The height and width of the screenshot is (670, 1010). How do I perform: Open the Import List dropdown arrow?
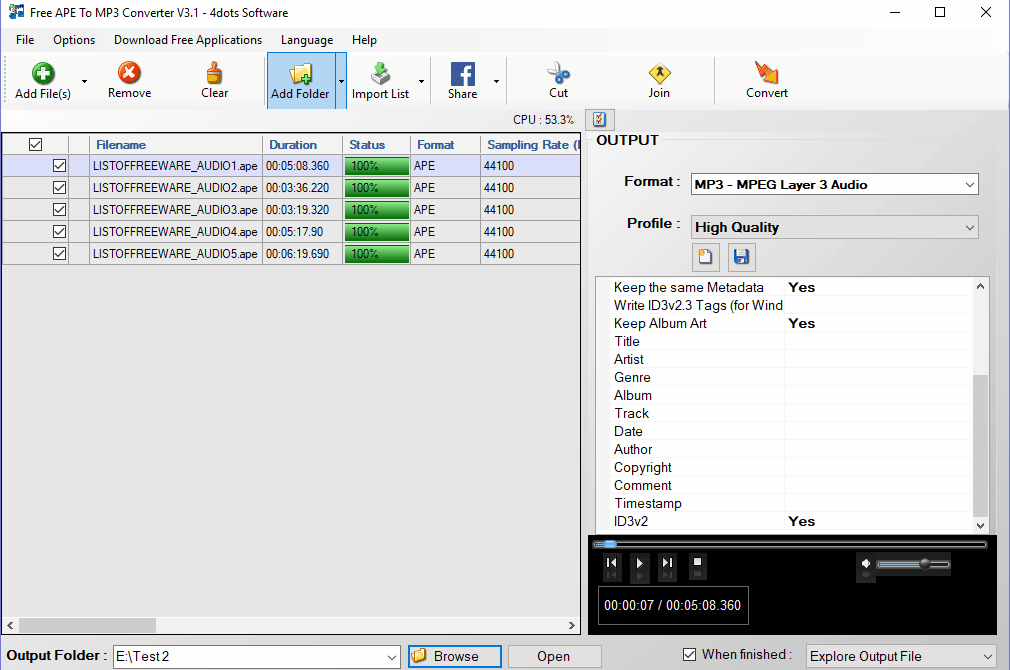[x=421, y=81]
